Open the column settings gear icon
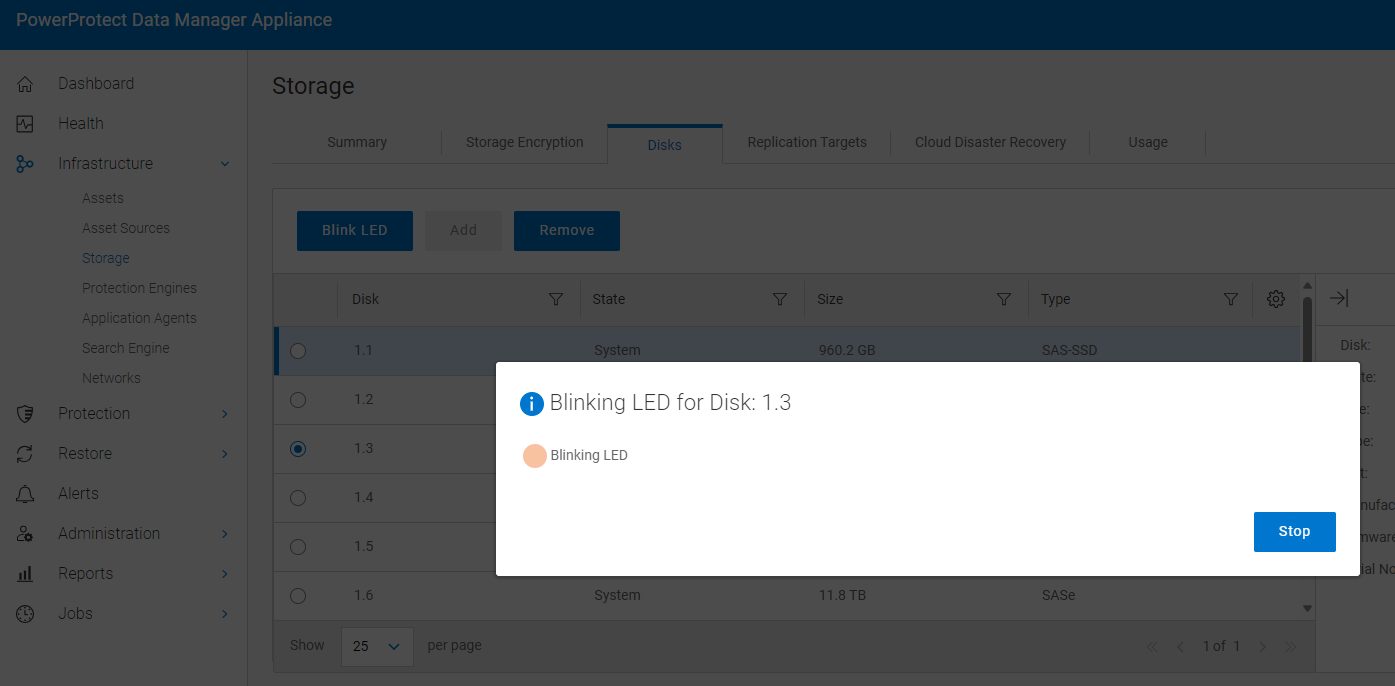This screenshot has width=1395, height=686. coord(1275,299)
